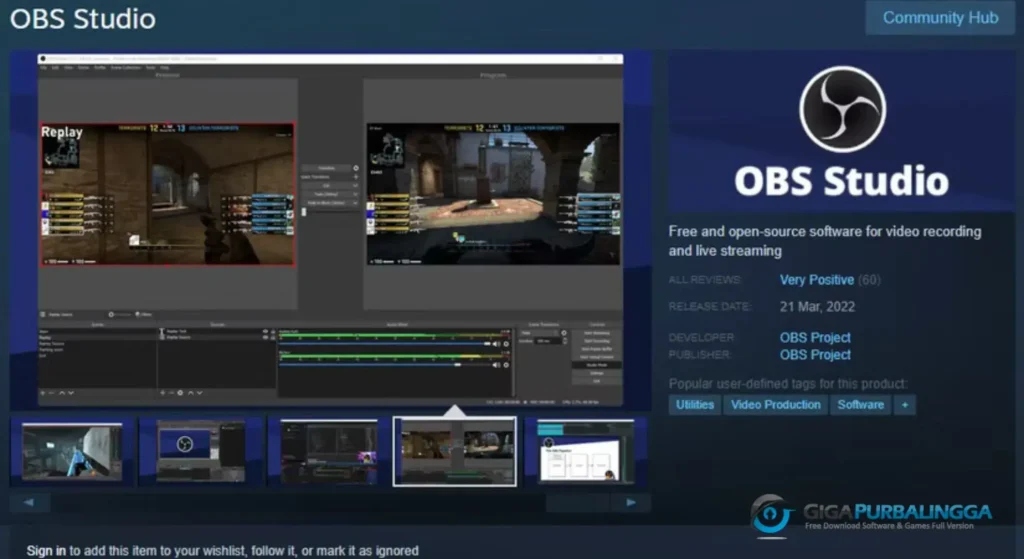The height and width of the screenshot is (559, 1024).
Task: Select the Video Production tag
Action: [x=776, y=405]
